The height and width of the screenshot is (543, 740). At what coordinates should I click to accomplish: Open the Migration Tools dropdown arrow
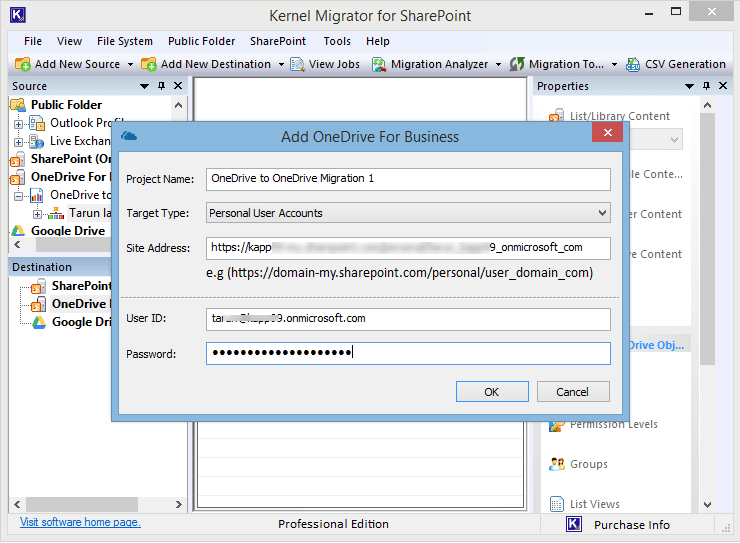coord(614,65)
